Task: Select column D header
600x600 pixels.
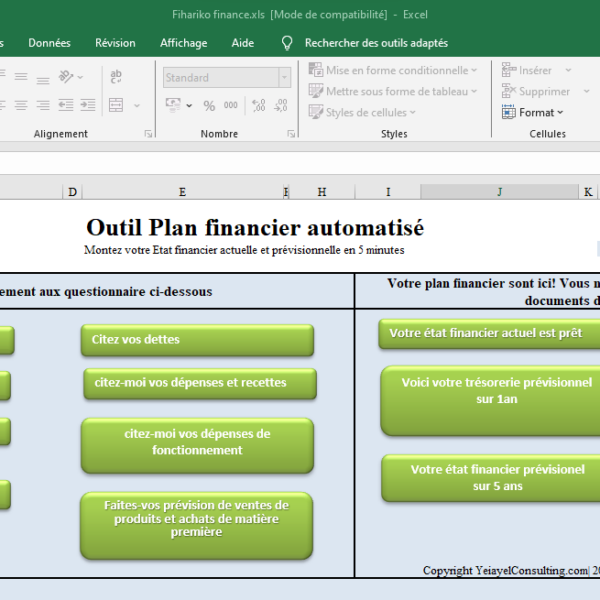Action: 72,192
